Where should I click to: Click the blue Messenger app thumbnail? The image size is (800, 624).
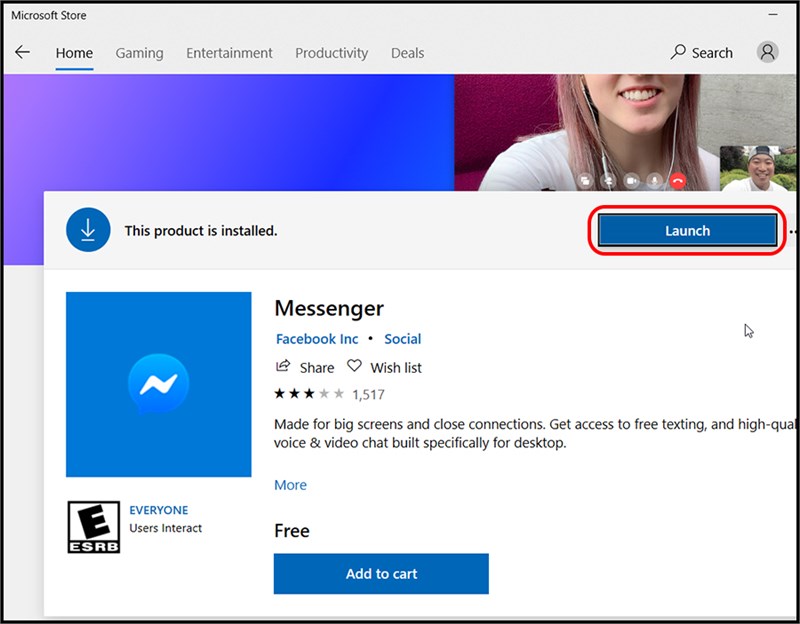point(158,385)
